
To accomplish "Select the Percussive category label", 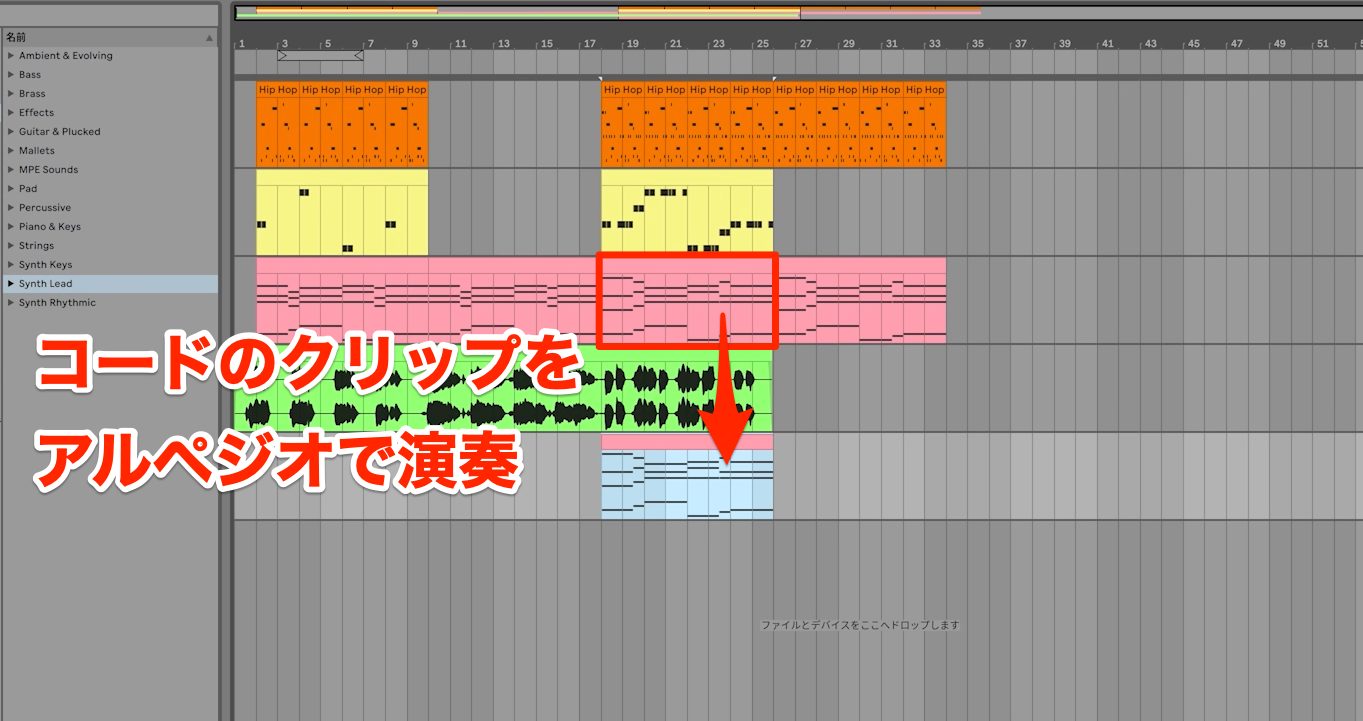I will 45,208.
